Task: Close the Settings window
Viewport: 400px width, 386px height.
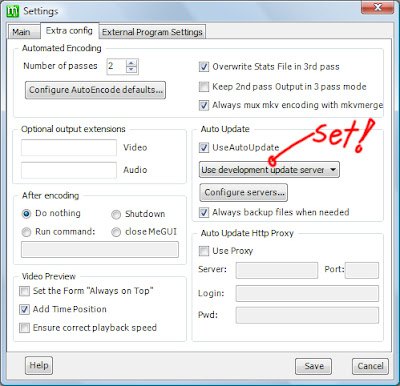Action: pos(377,7)
